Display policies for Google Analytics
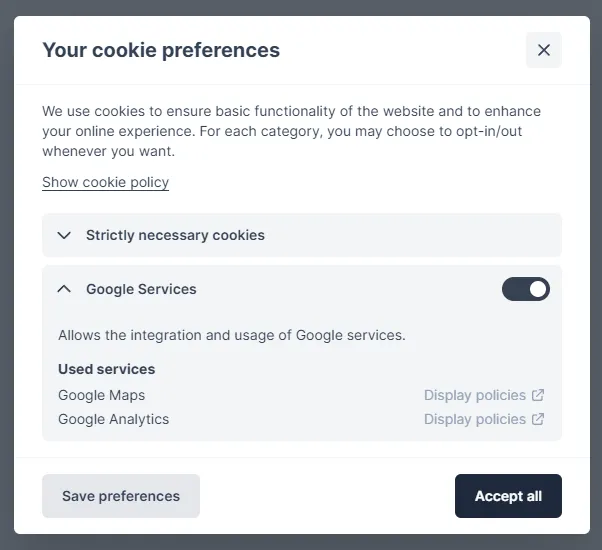 [474, 419]
